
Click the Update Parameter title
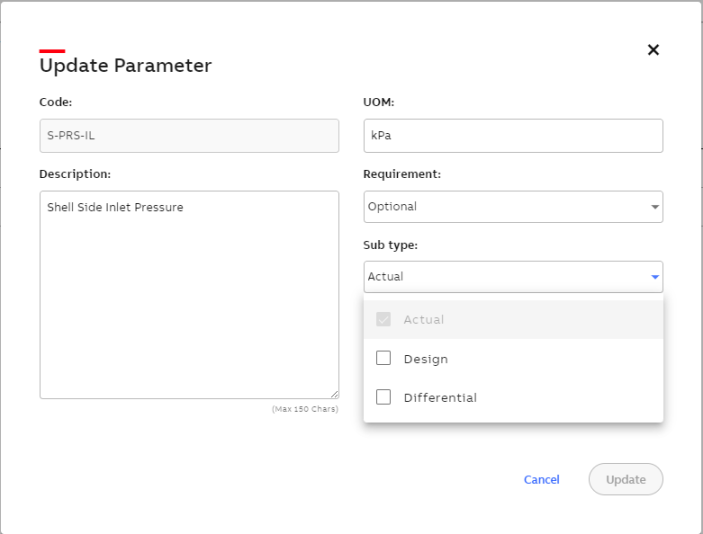click(125, 66)
